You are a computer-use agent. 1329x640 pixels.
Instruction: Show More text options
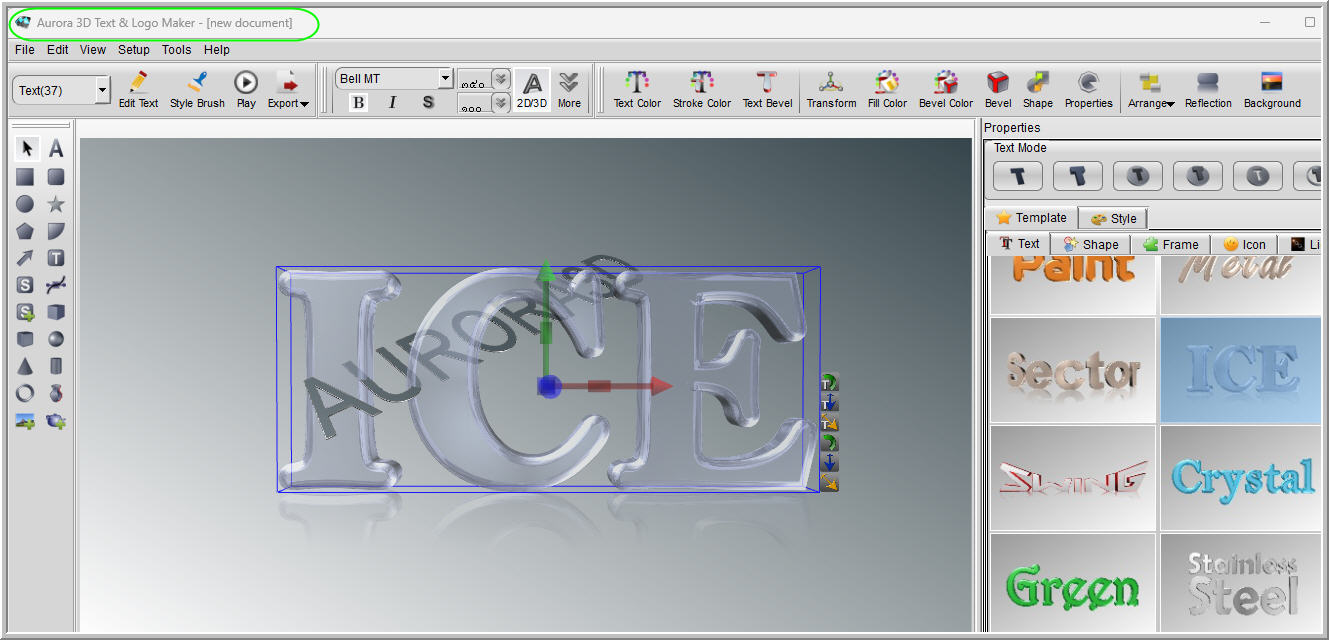(569, 89)
